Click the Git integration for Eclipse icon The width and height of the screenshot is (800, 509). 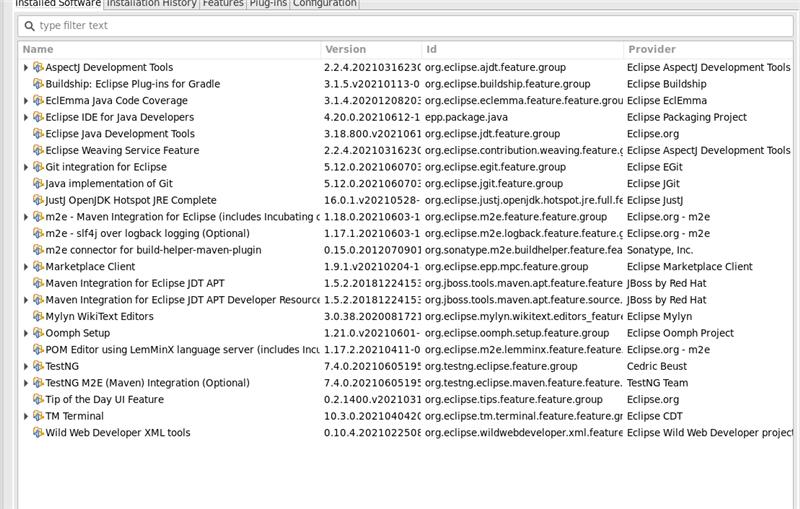[38, 167]
